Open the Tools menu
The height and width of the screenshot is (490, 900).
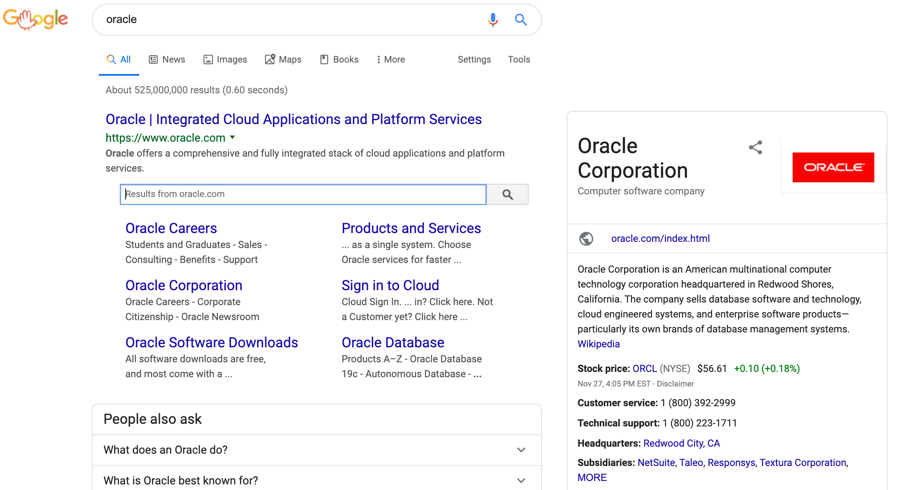click(x=519, y=60)
